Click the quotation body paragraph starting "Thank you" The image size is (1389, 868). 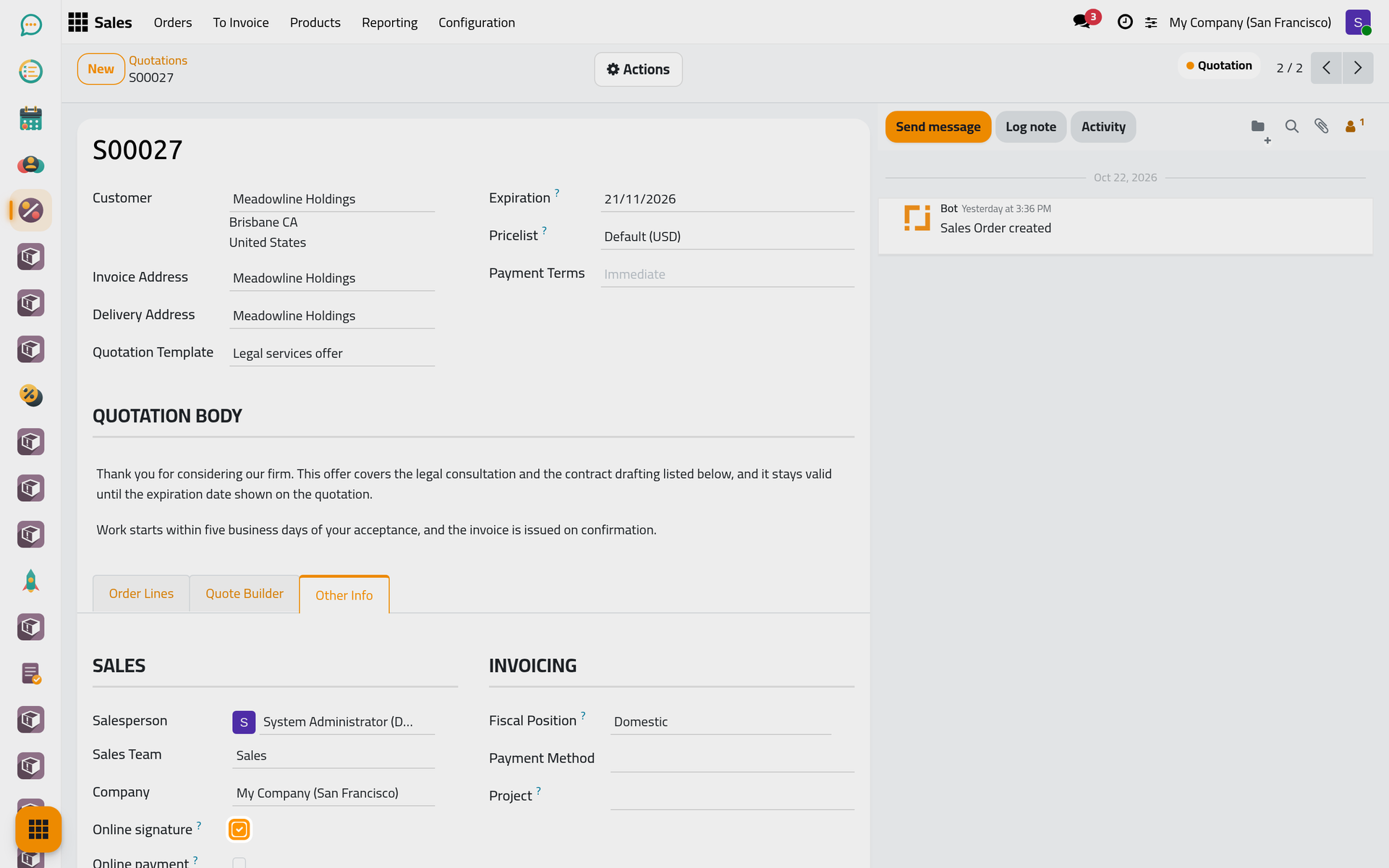(464, 484)
